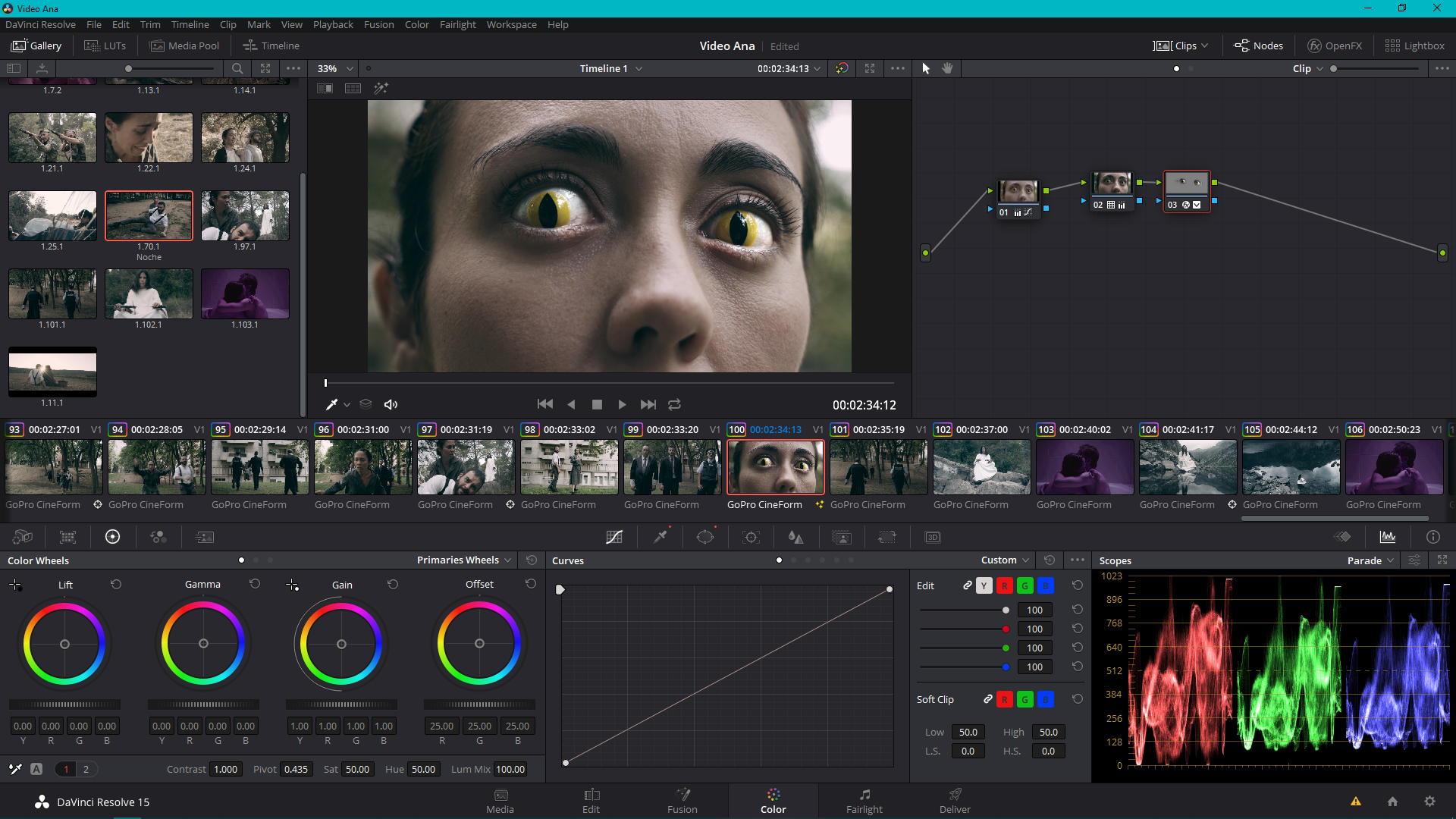Select the pointer tool above node graph
Image resolution: width=1456 pixels, height=819 pixels.
pyautogui.click(x=926, y=68)
